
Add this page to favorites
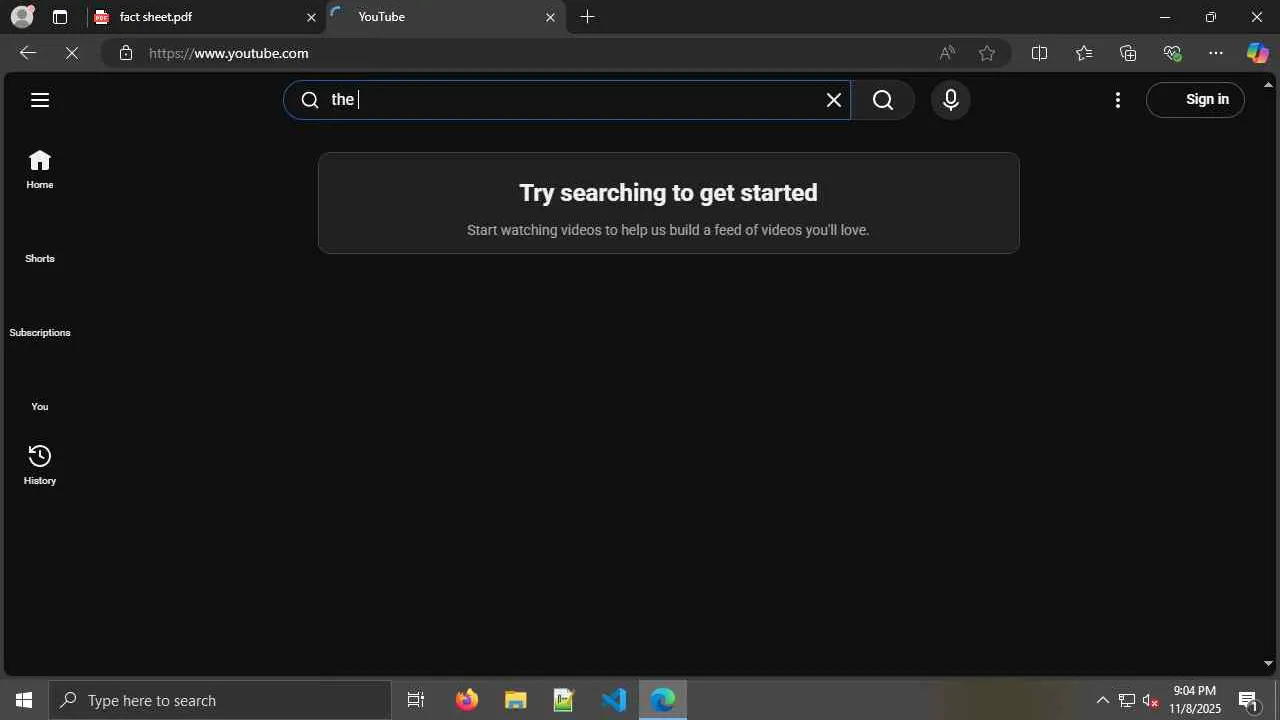coord(987,53)
